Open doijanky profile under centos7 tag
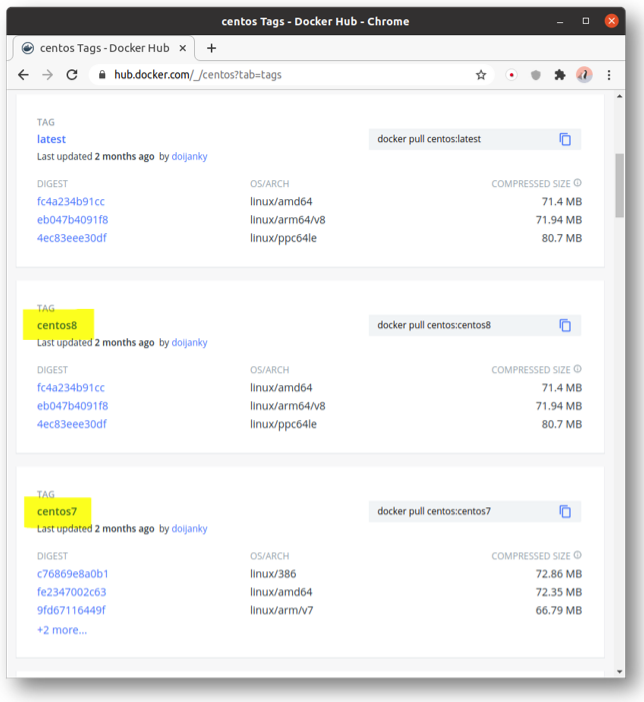The image size is (644, 702). (x=189, y=529)
